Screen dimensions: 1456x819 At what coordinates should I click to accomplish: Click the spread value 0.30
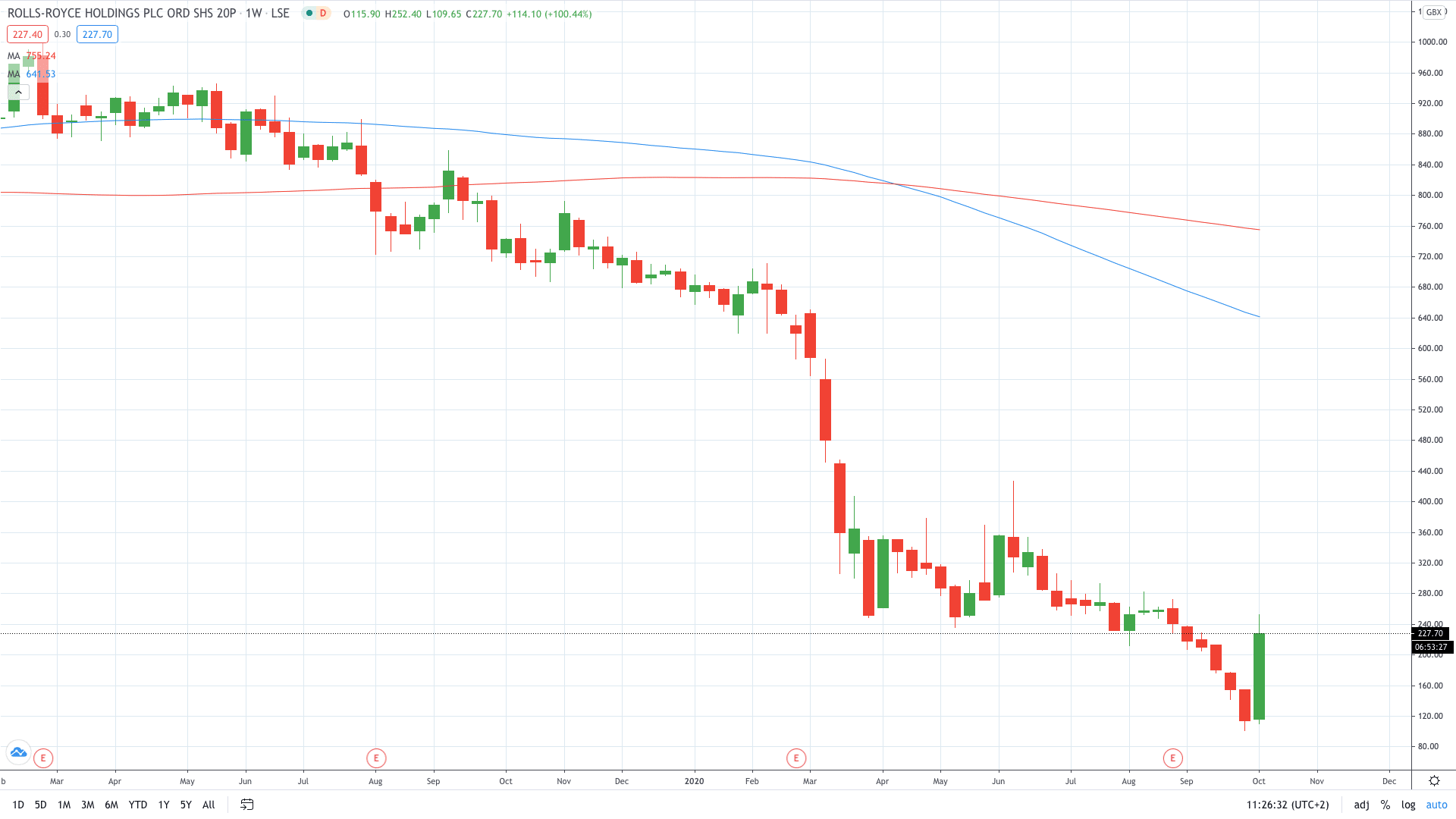(62, 34)
